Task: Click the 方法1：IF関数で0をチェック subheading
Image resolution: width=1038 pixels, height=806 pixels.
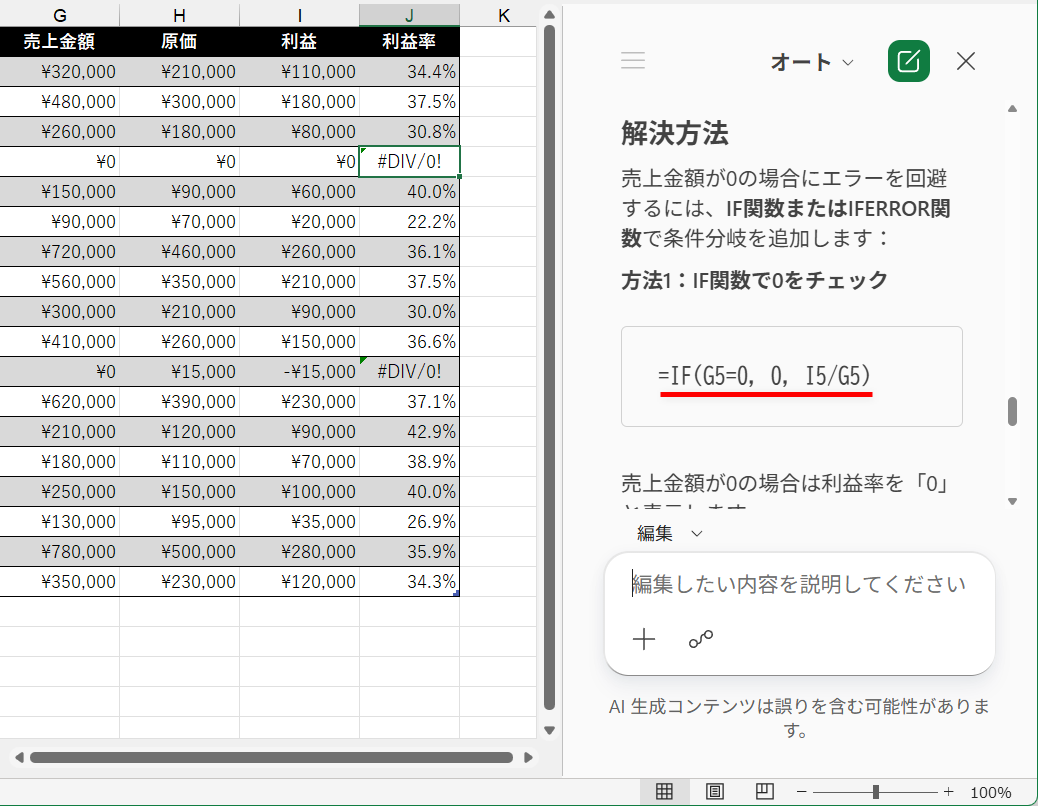Action: tap(754, 281)
